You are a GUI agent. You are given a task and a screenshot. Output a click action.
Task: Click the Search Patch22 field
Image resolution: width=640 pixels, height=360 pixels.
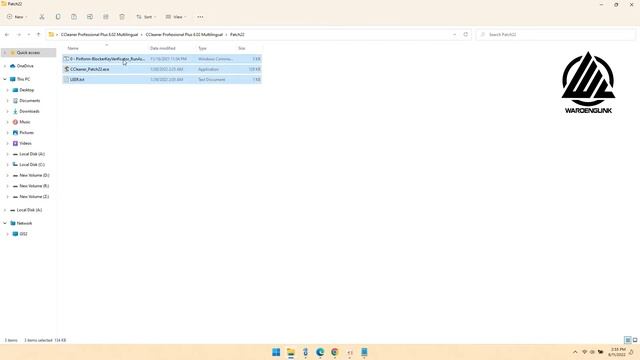click(x=556, y=35)
